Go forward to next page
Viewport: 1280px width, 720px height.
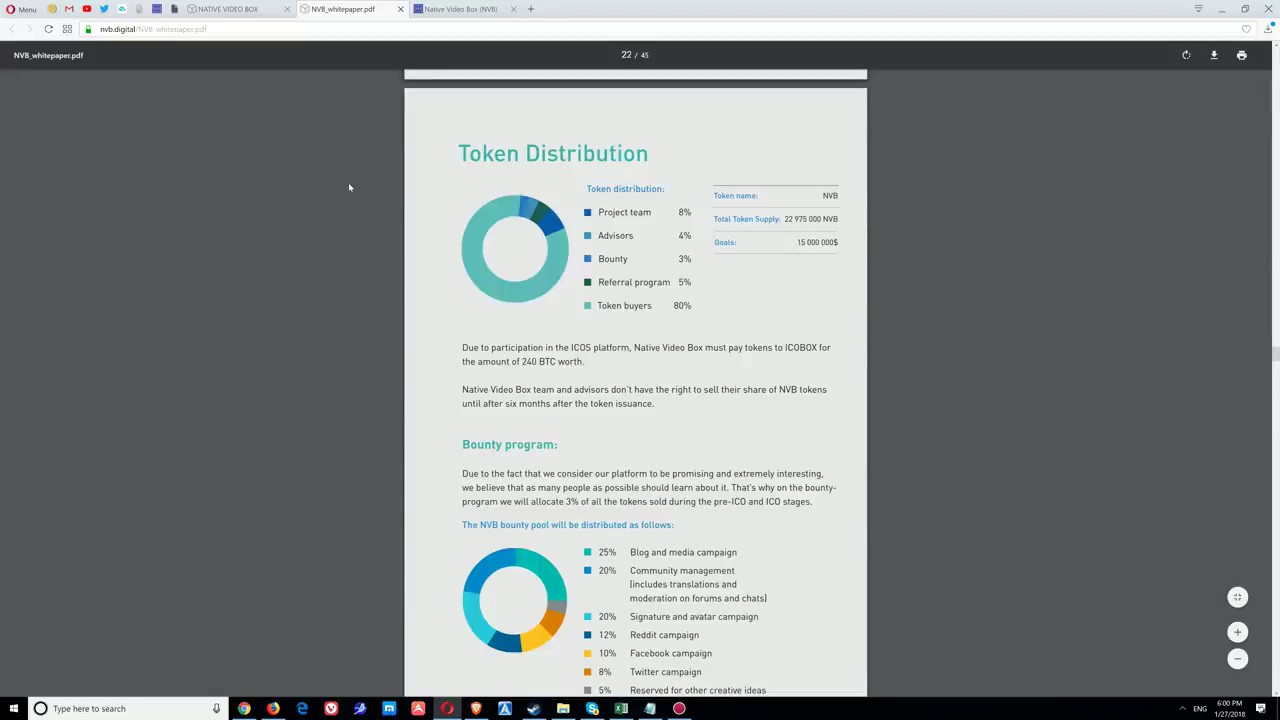pyautogui.click(x=28, y=29)
